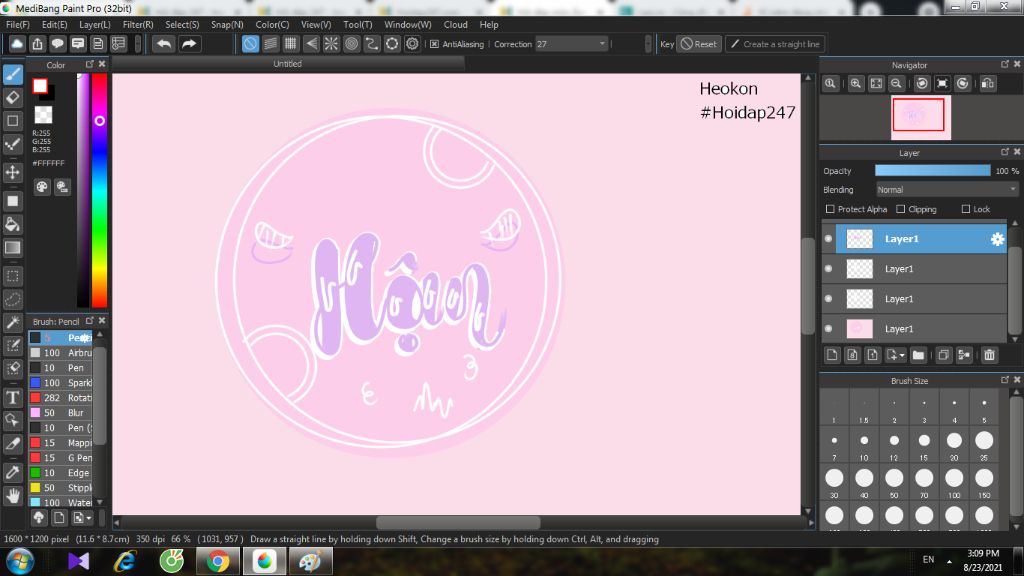
Task: Select the Operation tool with cursor polygon
Action: tap(13, 420)
